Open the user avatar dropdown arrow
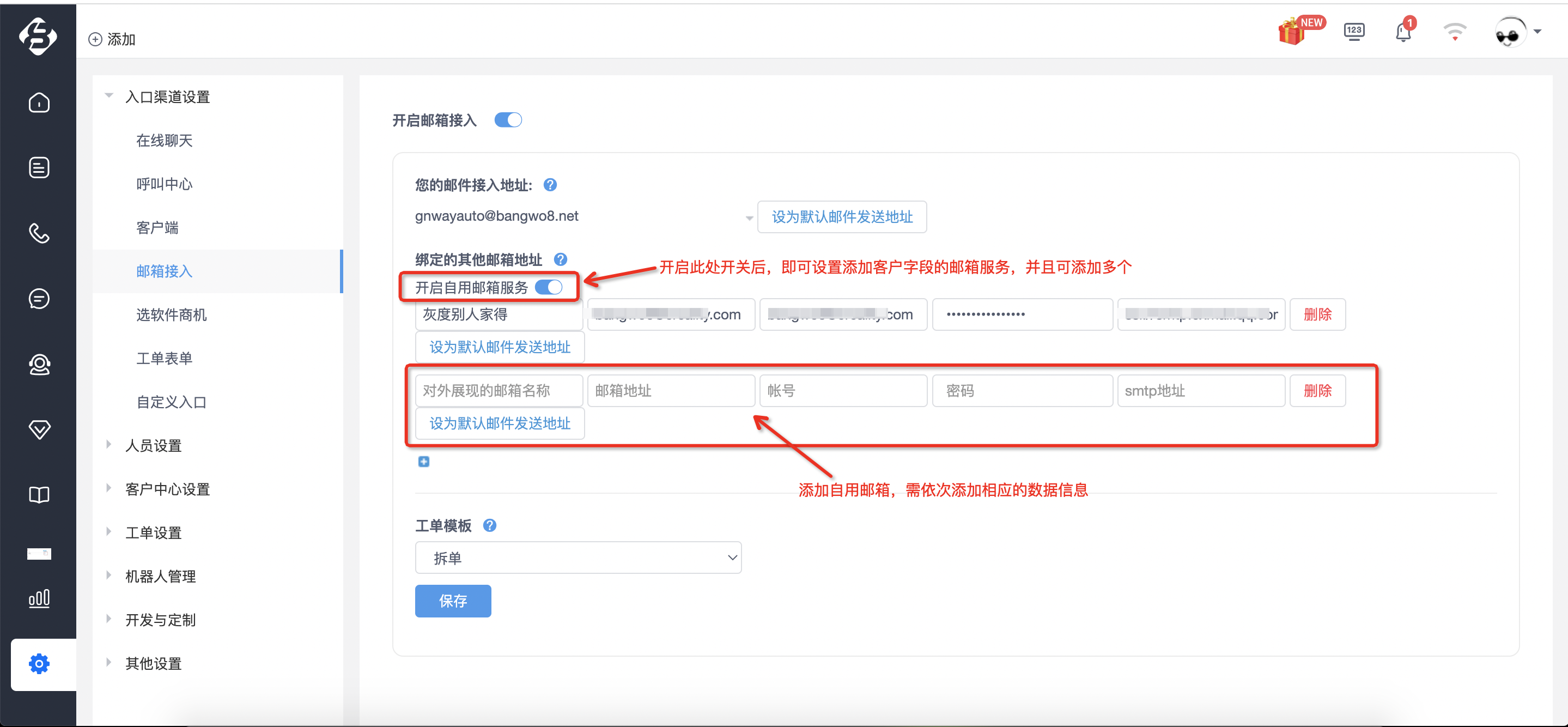1568x727 pixels. (x=1537, y=32)
